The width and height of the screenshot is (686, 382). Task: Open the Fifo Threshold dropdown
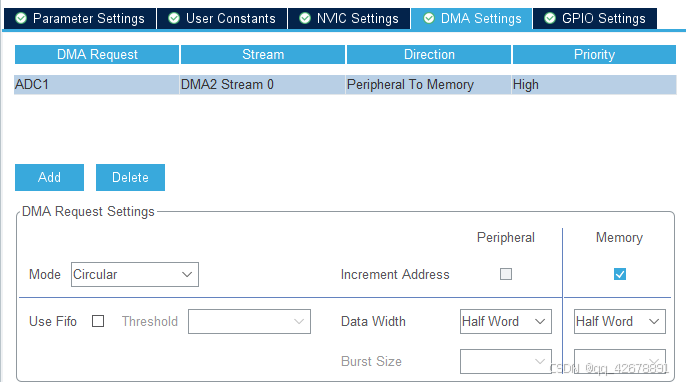[249, 322]
